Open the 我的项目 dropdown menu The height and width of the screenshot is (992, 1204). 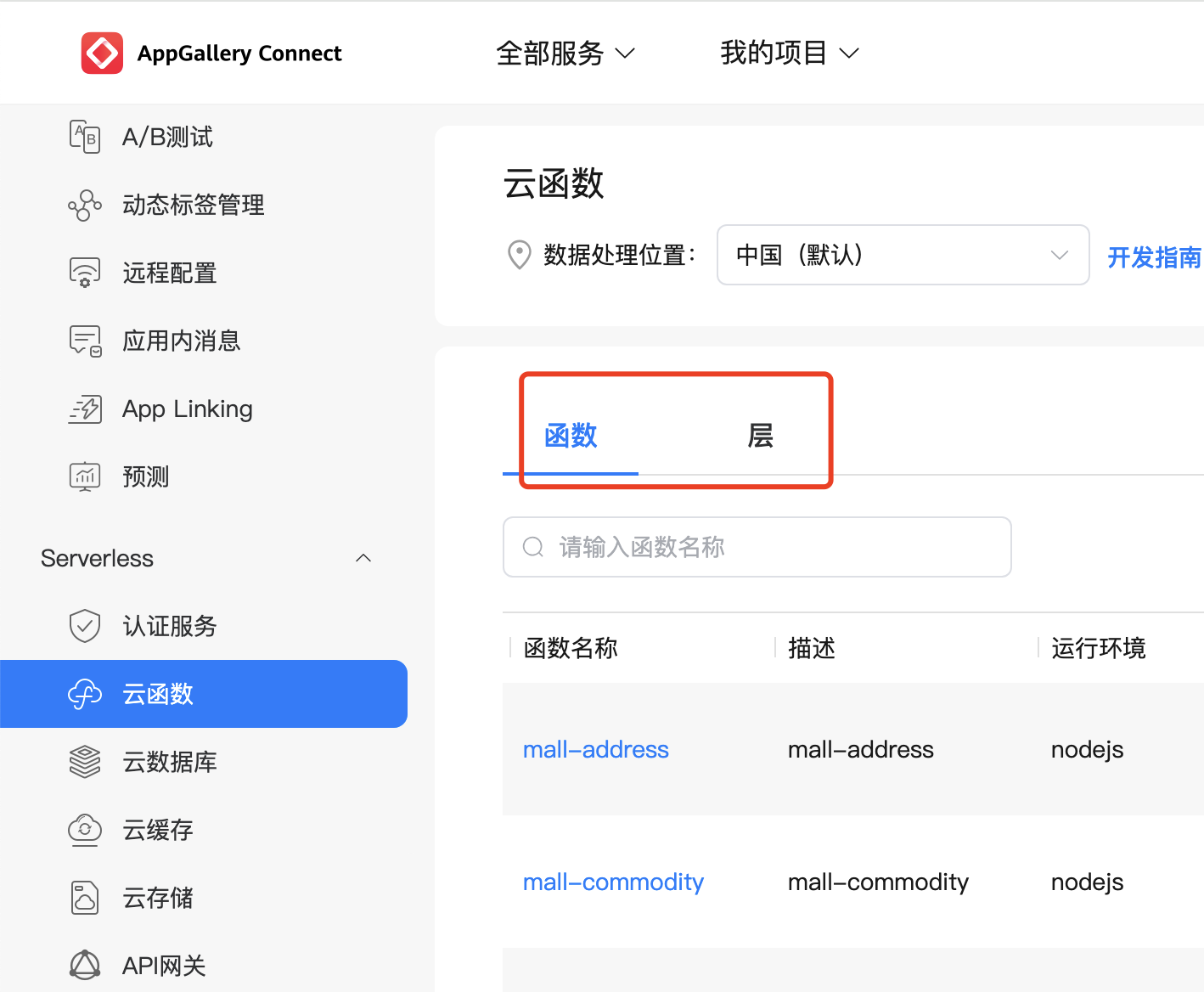point(790,54)
